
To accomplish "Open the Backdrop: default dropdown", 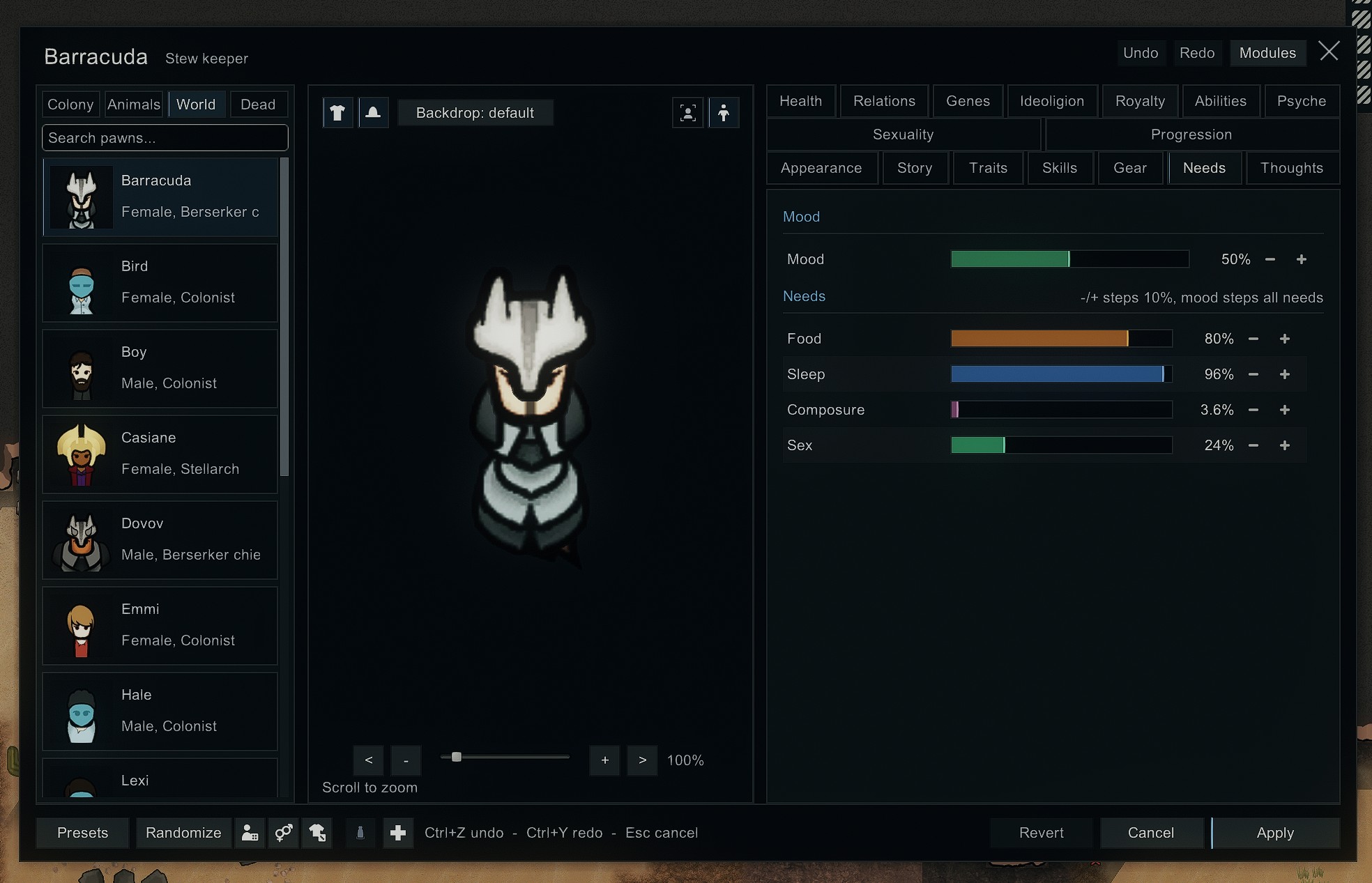I will pos(475,113).
